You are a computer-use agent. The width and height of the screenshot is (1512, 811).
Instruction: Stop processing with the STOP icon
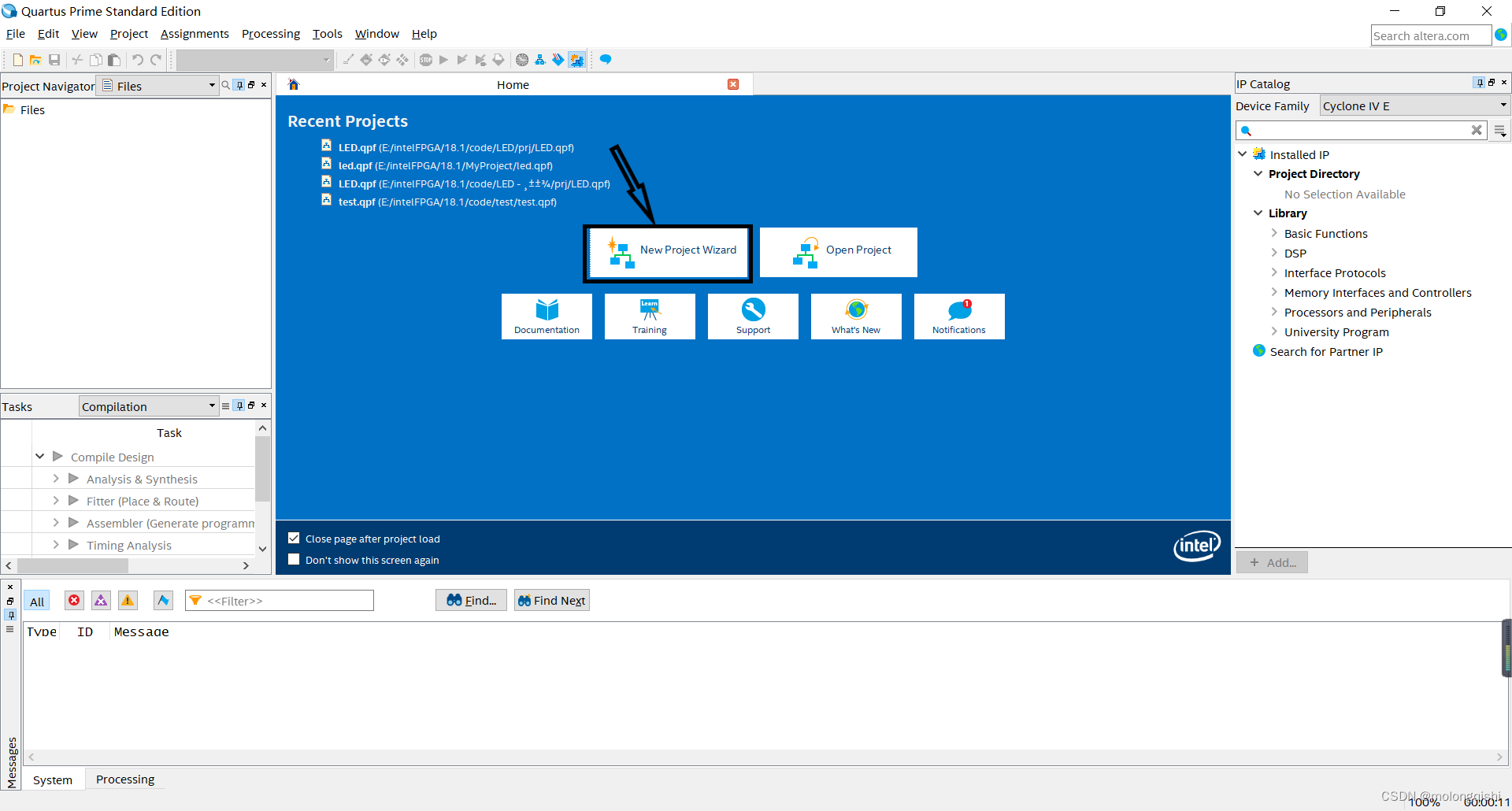pos(426,60)
